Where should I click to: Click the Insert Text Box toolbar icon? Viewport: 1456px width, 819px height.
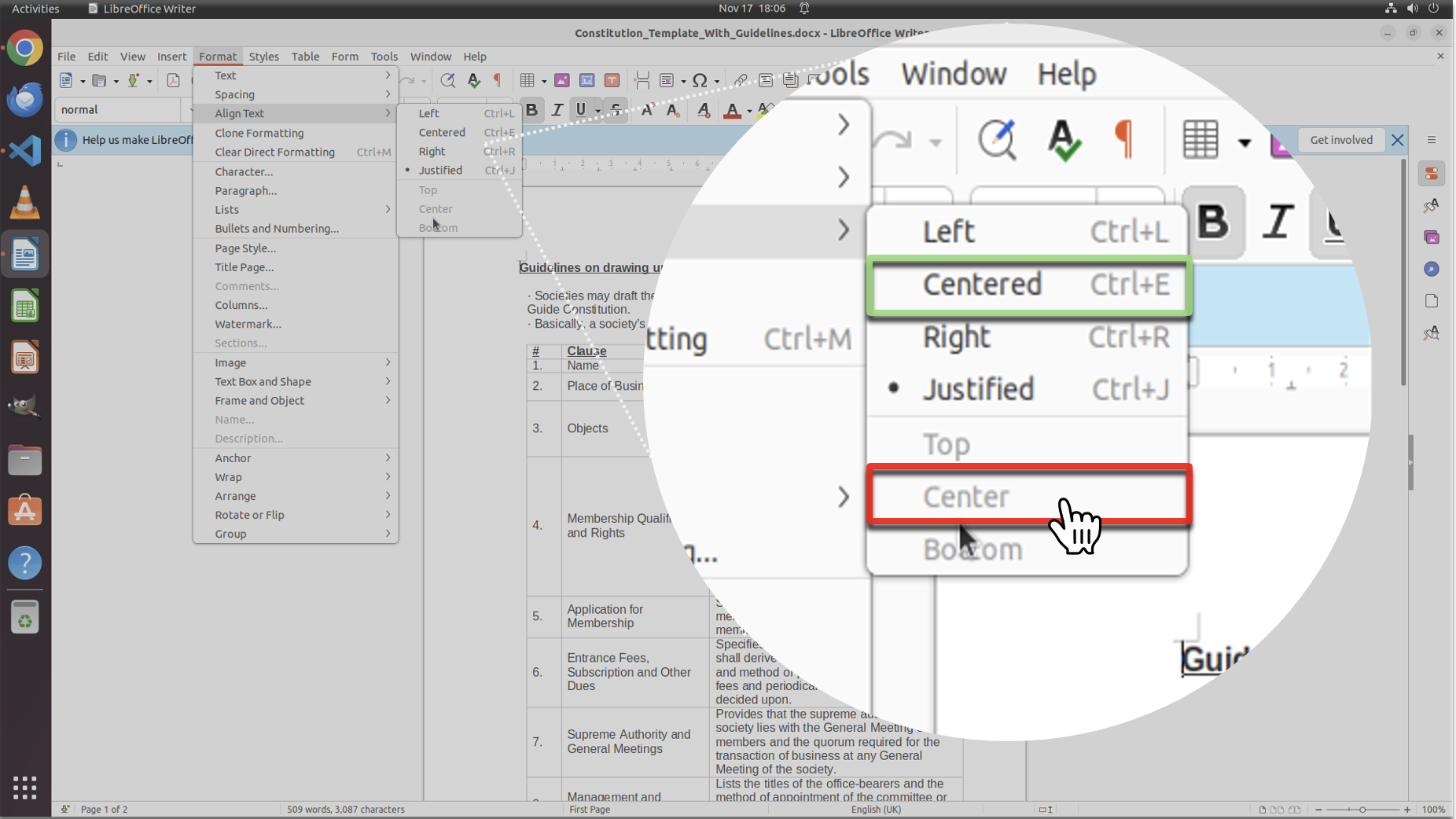(x=612, y=81)
